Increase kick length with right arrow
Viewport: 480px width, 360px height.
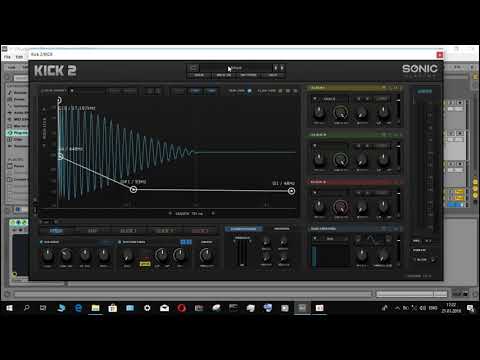point(213,213)
